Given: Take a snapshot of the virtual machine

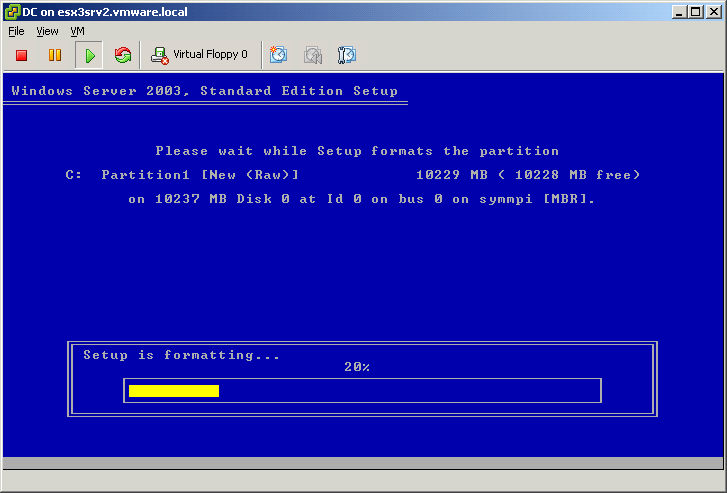Looking at the screenshot, I should pos(279,55).
